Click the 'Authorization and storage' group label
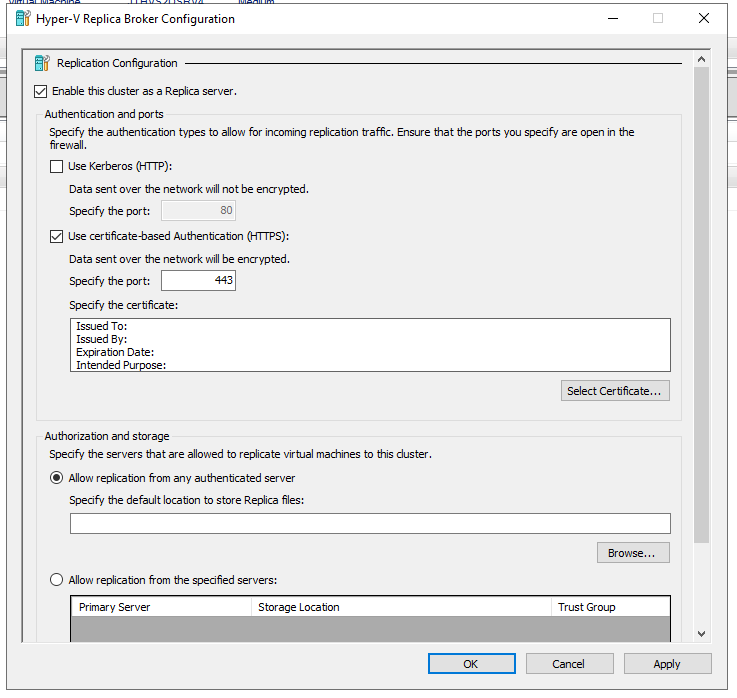737x698 pixels. 107,436
